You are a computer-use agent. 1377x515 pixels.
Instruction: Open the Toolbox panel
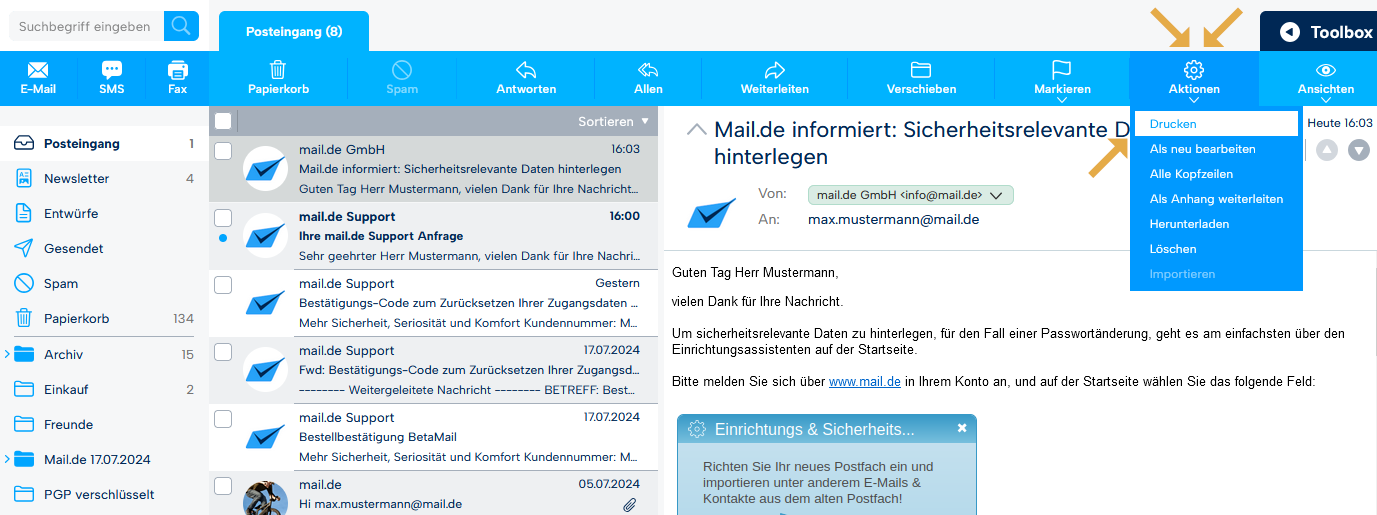pos(1318,32)
